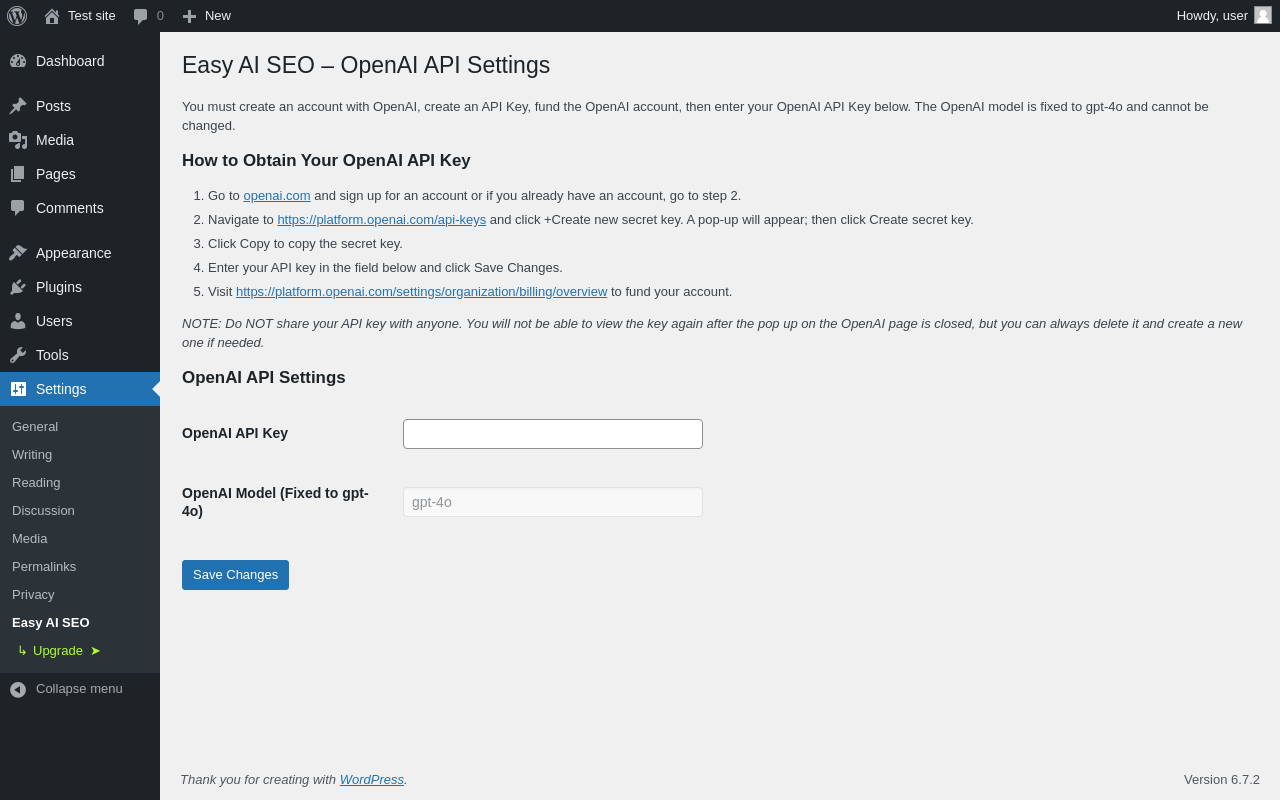This screenshot has width=1280, height=800.
Task: Click the Dashboard gauge icon
Action: point(18,61)
